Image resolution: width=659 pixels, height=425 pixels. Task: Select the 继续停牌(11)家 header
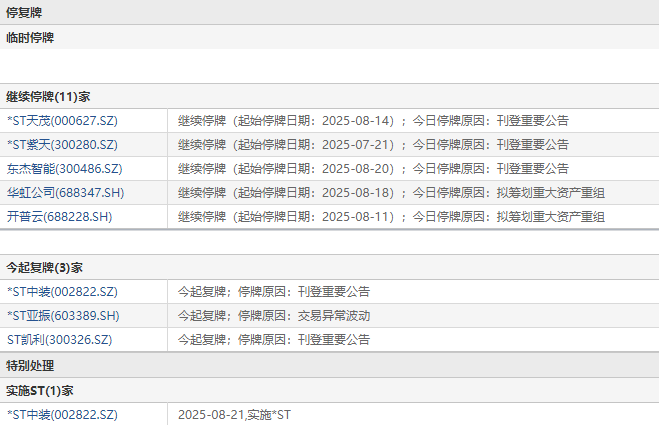point(48,97)
